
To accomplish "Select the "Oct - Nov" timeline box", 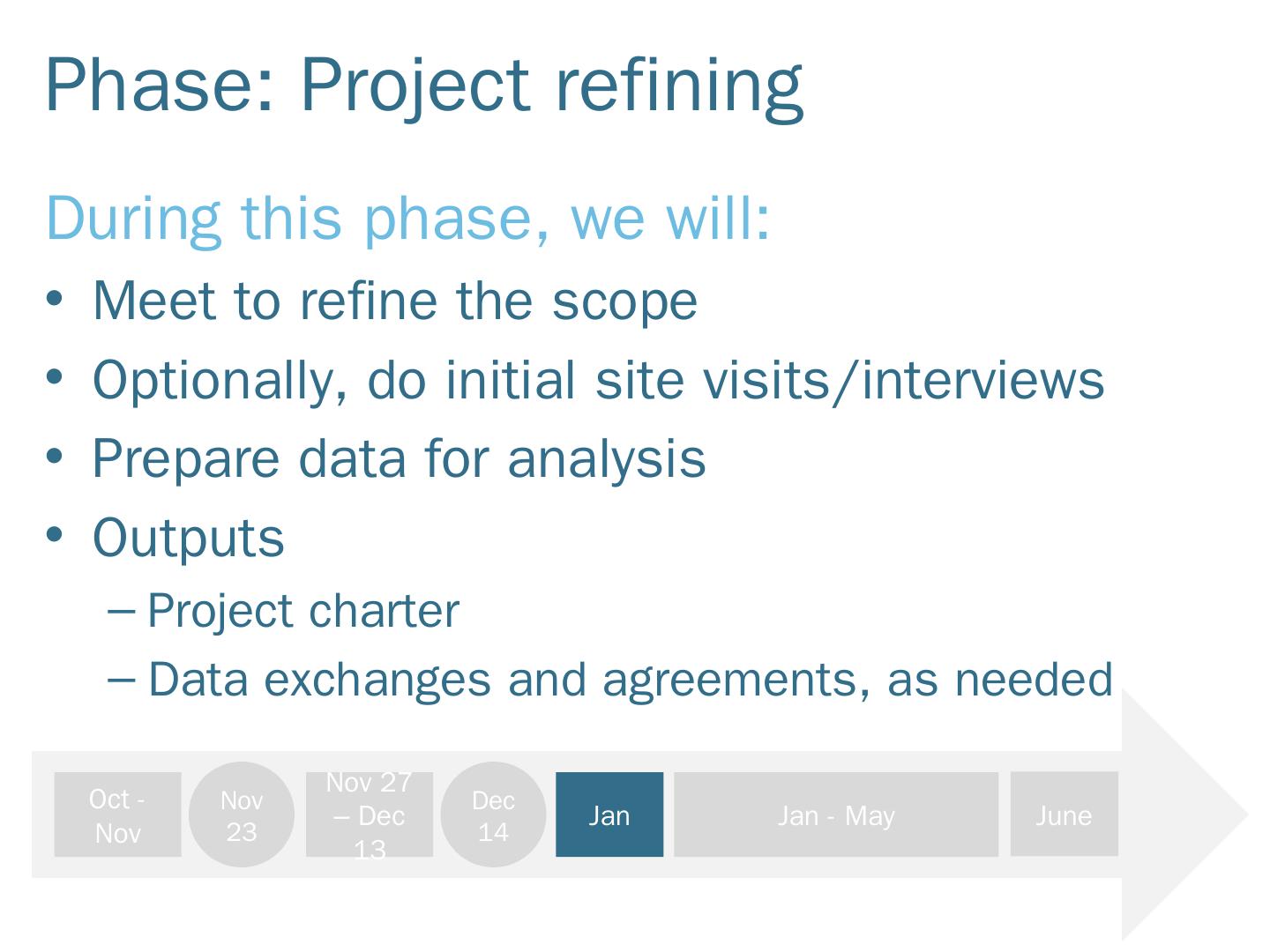I will (117, 814).
